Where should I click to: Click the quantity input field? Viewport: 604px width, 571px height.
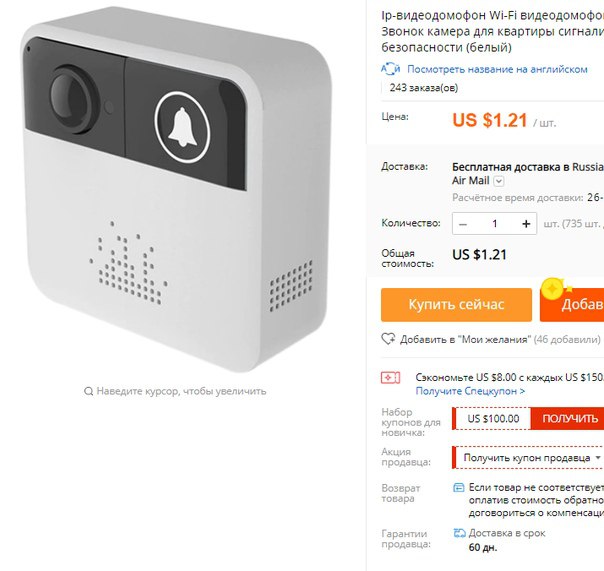tap(495, 224)
